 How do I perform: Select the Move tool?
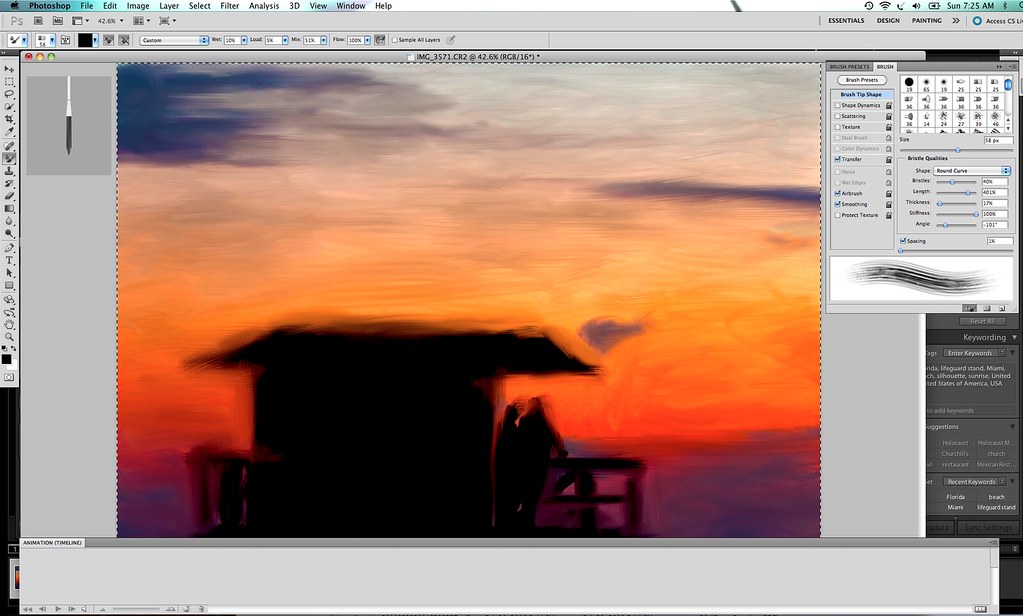[11, 70]
